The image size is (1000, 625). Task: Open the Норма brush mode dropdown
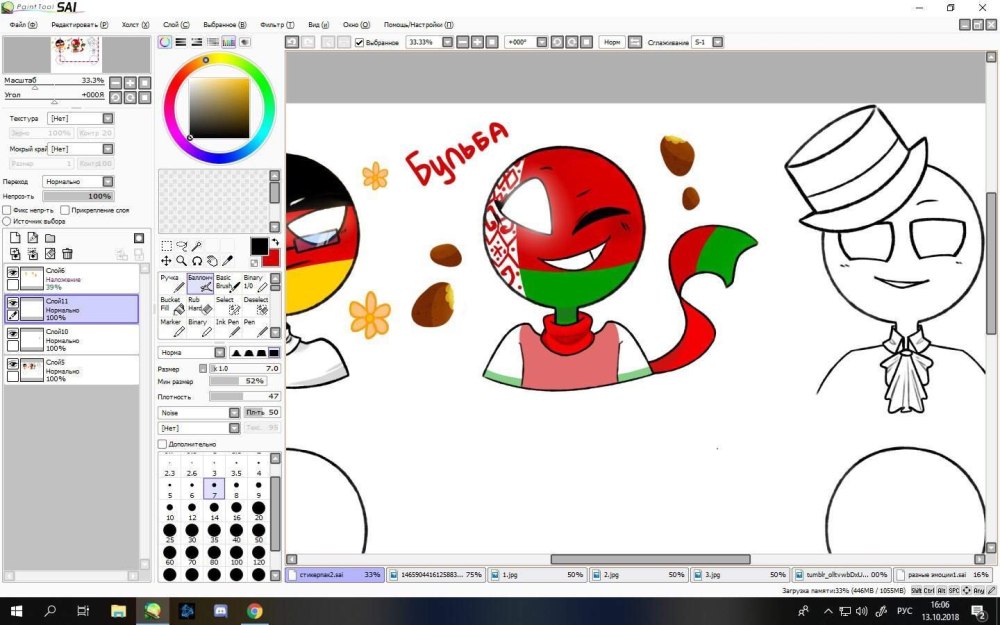[219, 352]
